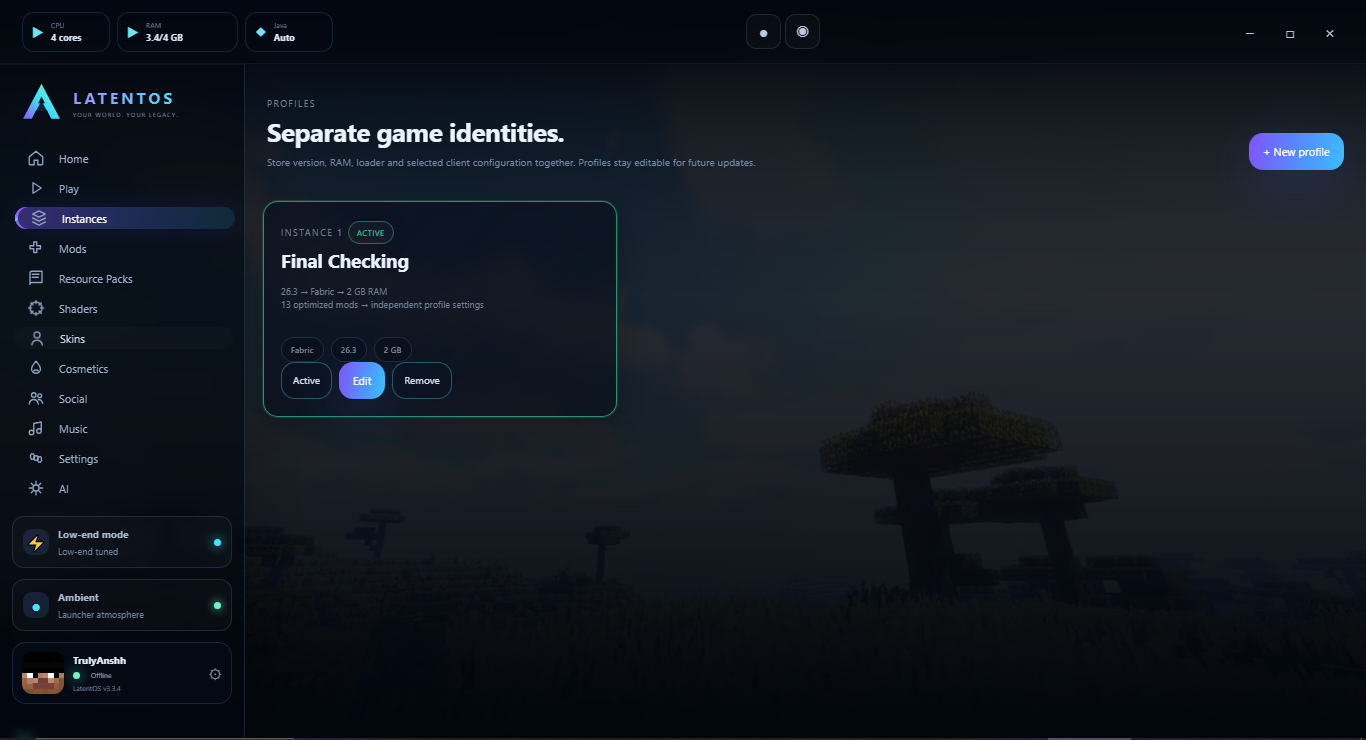This screenshot has width=1366, height=740.
Task: Click the Social people icon
Action: point(36,398)
